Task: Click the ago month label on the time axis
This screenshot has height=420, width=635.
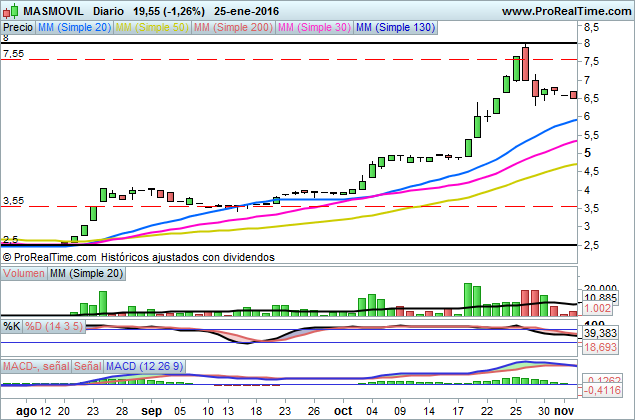Action: 26,411
